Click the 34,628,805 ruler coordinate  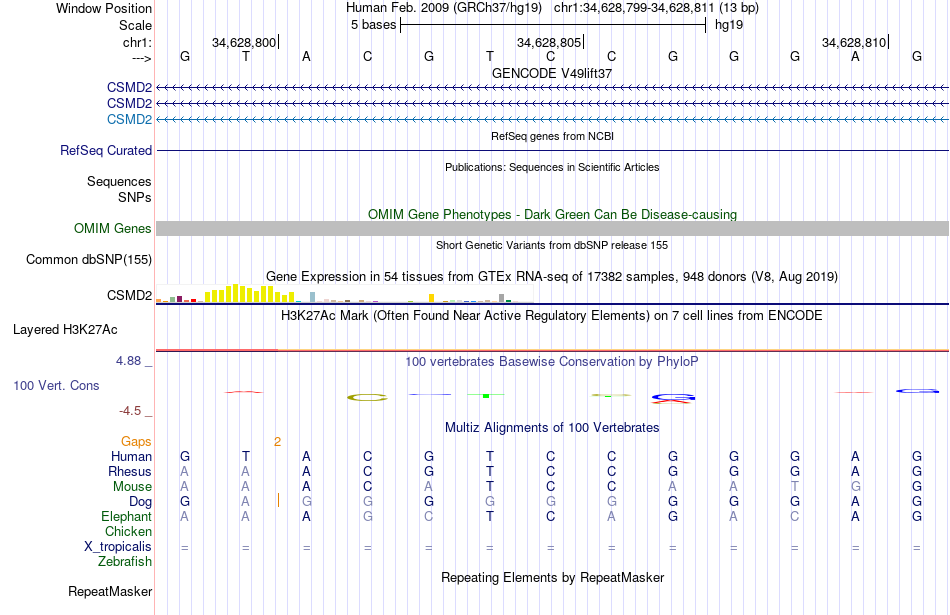pos(548,42)
